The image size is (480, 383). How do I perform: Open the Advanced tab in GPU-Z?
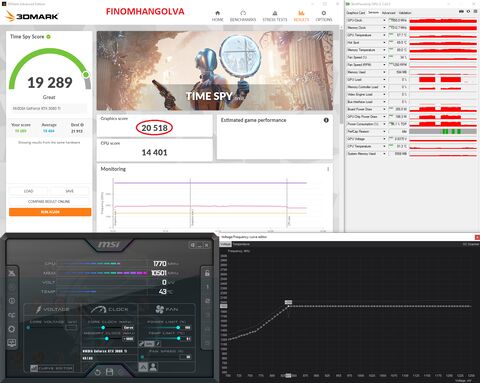click(x=388, y=13)
